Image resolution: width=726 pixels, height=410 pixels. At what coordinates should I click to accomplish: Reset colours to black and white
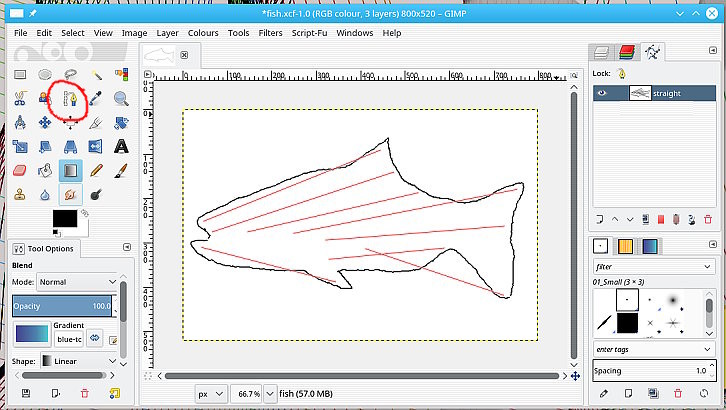coord(56,232)
